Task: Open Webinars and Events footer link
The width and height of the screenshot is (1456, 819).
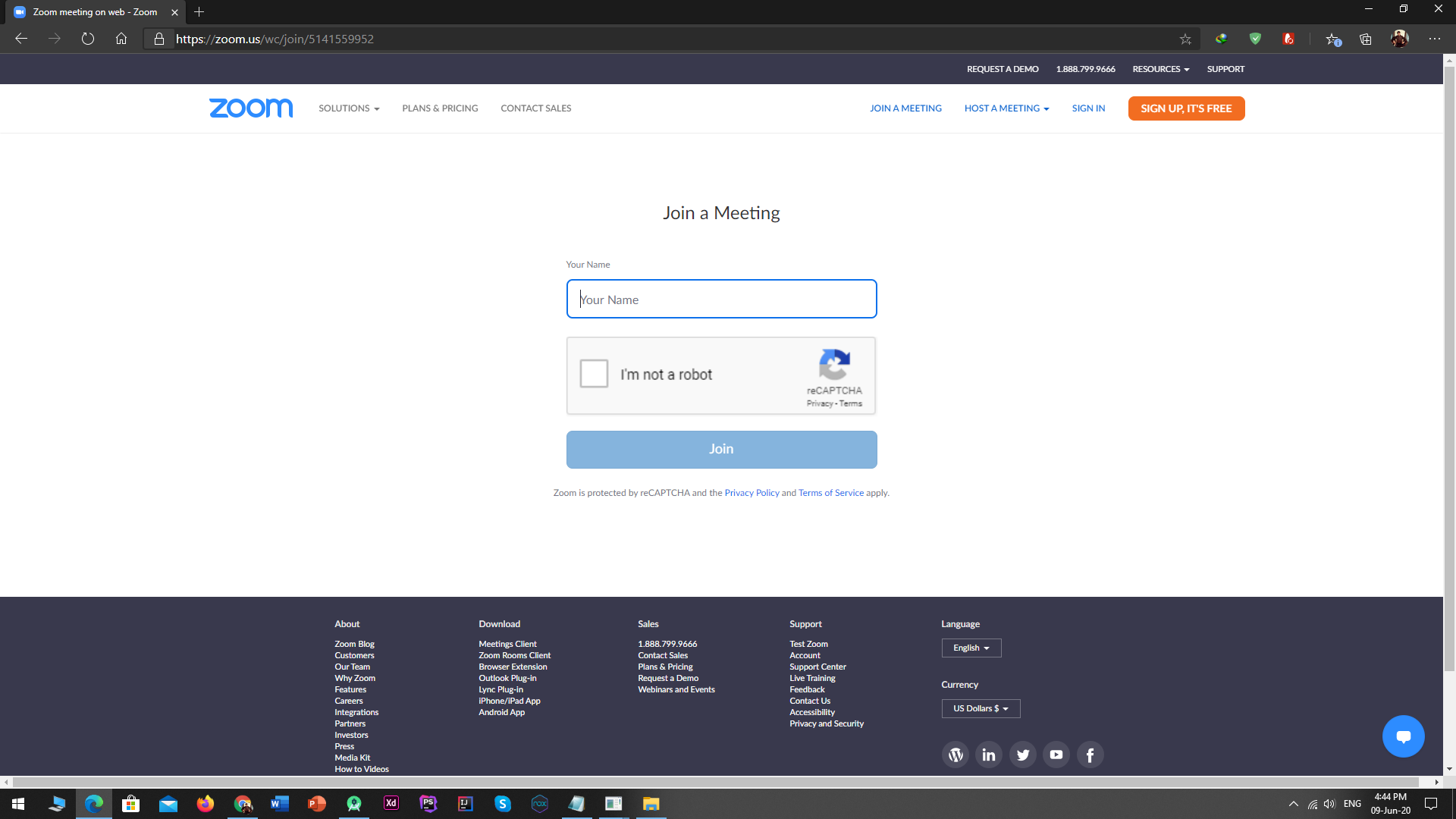Action: coord(676,690)
